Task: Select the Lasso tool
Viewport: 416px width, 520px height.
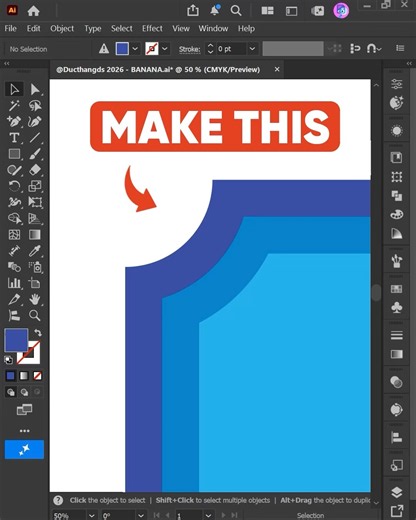Action: coord(35,105)
